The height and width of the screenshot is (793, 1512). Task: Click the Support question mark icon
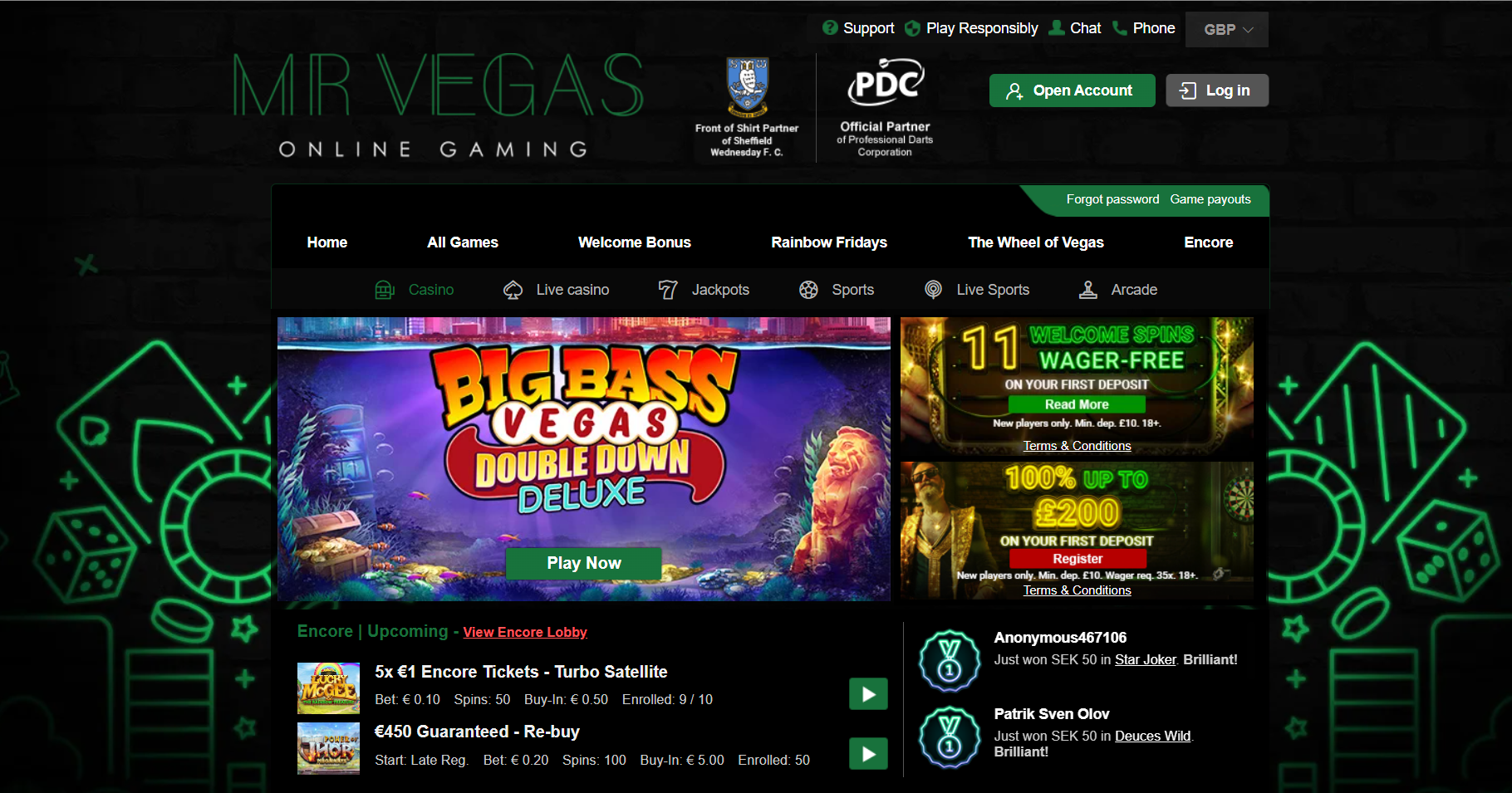830,27
